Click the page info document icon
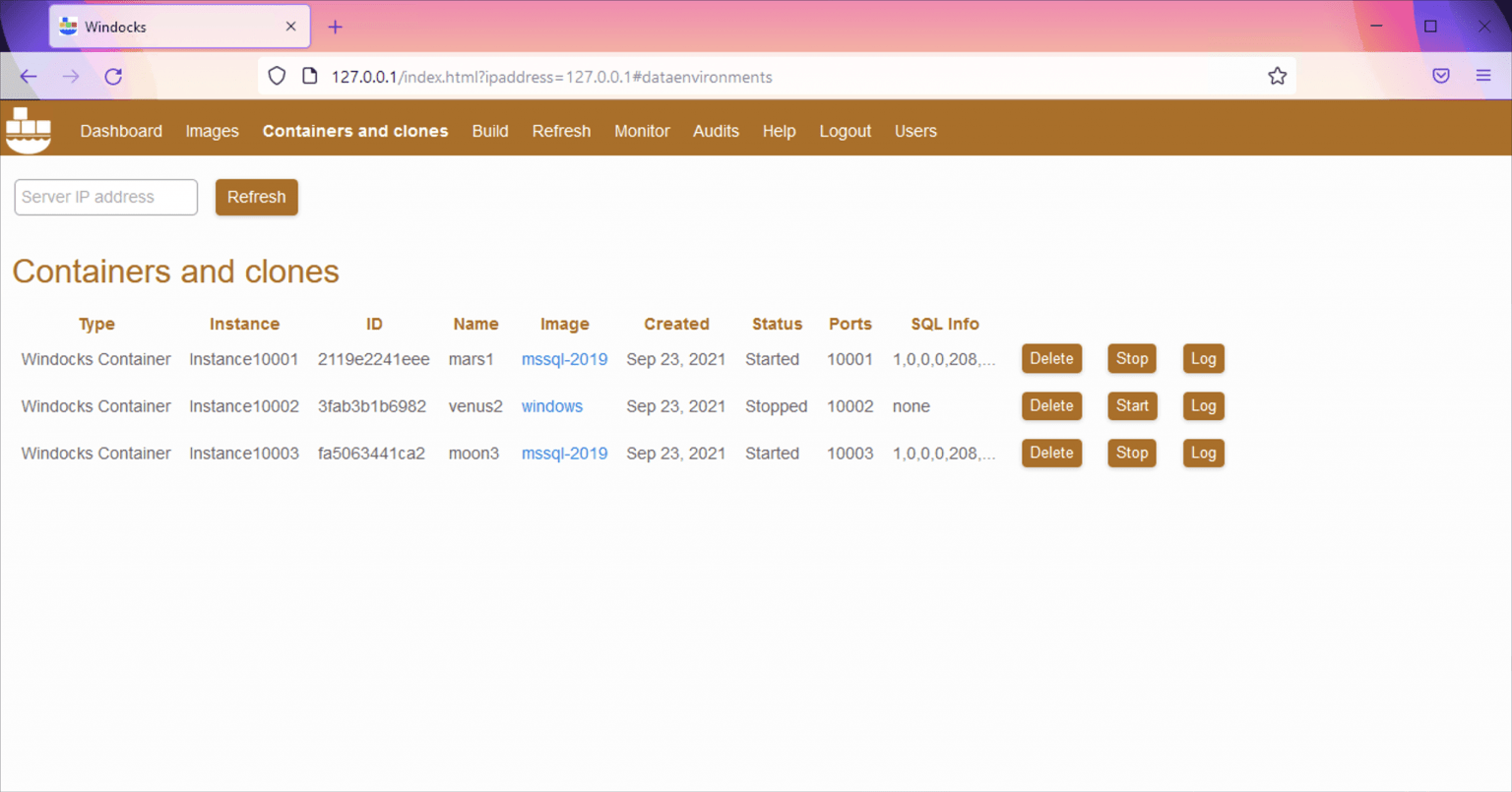1512x792 pixels. [309, 76]
